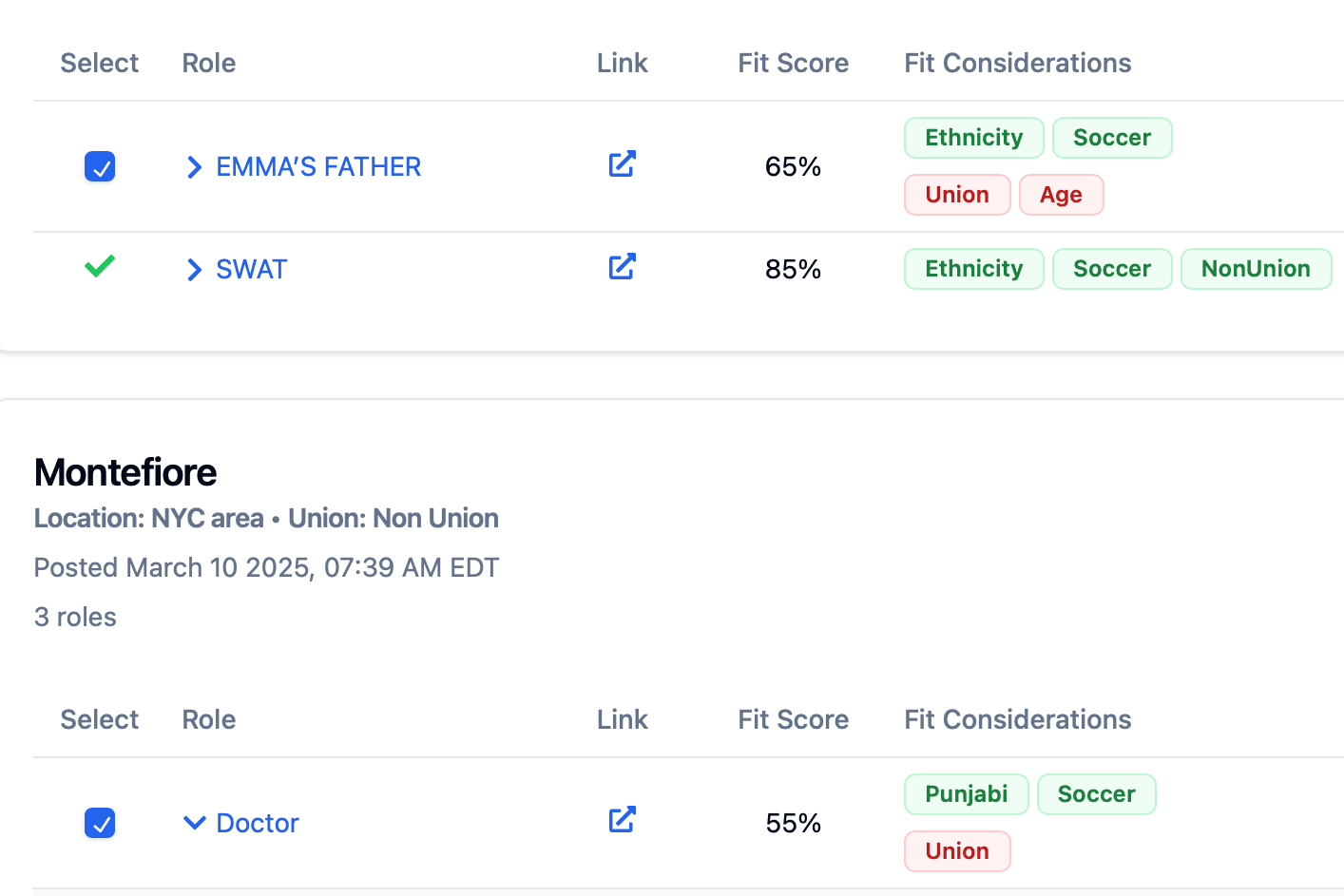The height and width of the screenshot is (896, 1344).
Task: Click the Punjabi tag on Doctor row
Action: point(966,794)
